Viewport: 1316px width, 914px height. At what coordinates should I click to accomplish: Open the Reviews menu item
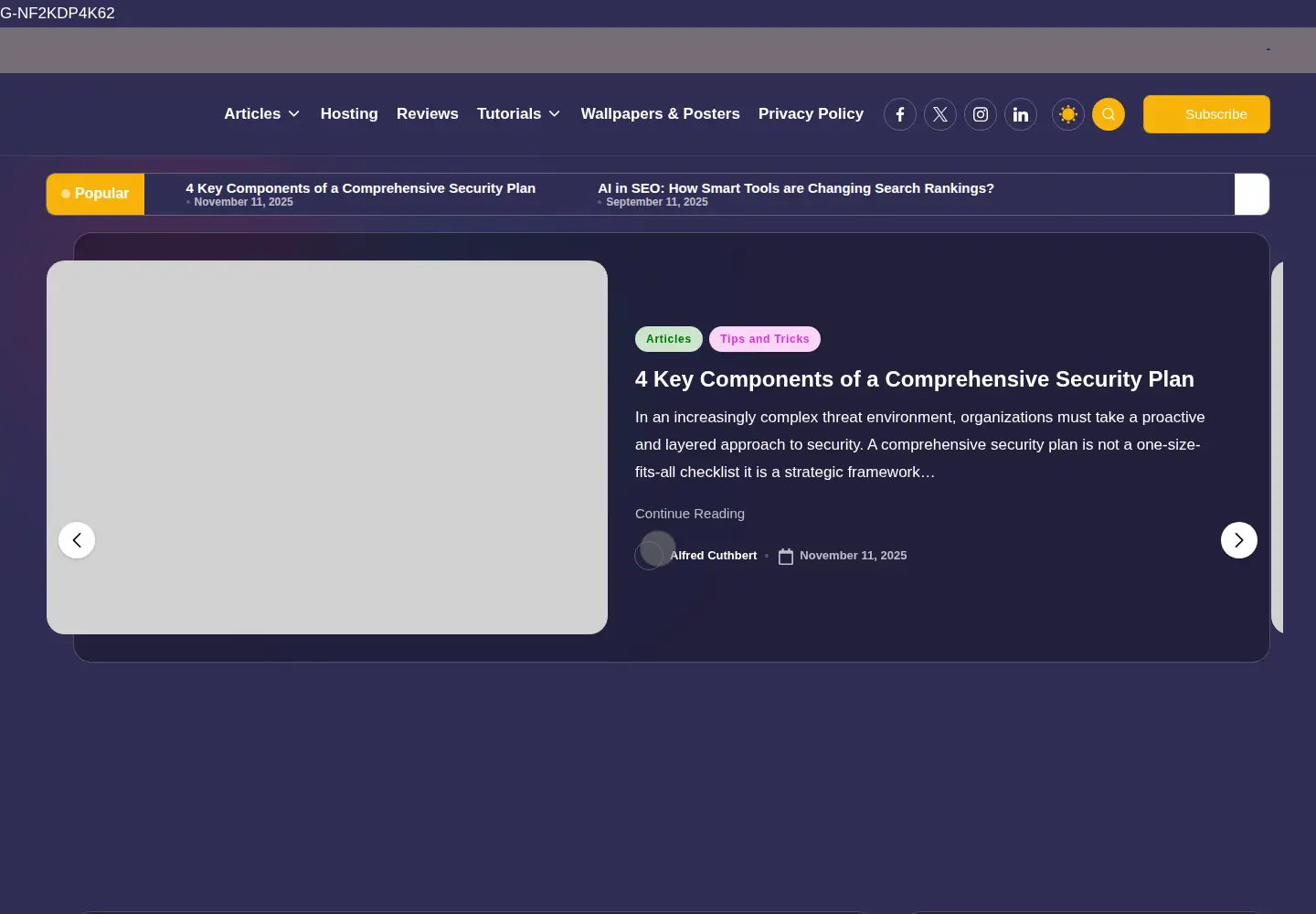(428, 114)
